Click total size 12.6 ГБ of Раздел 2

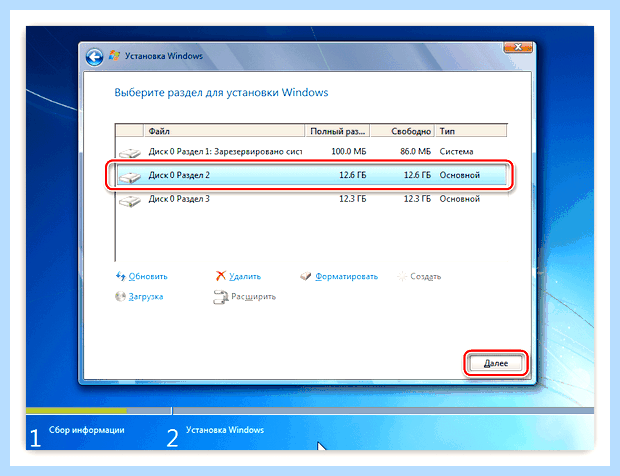[x=353, y=175]
